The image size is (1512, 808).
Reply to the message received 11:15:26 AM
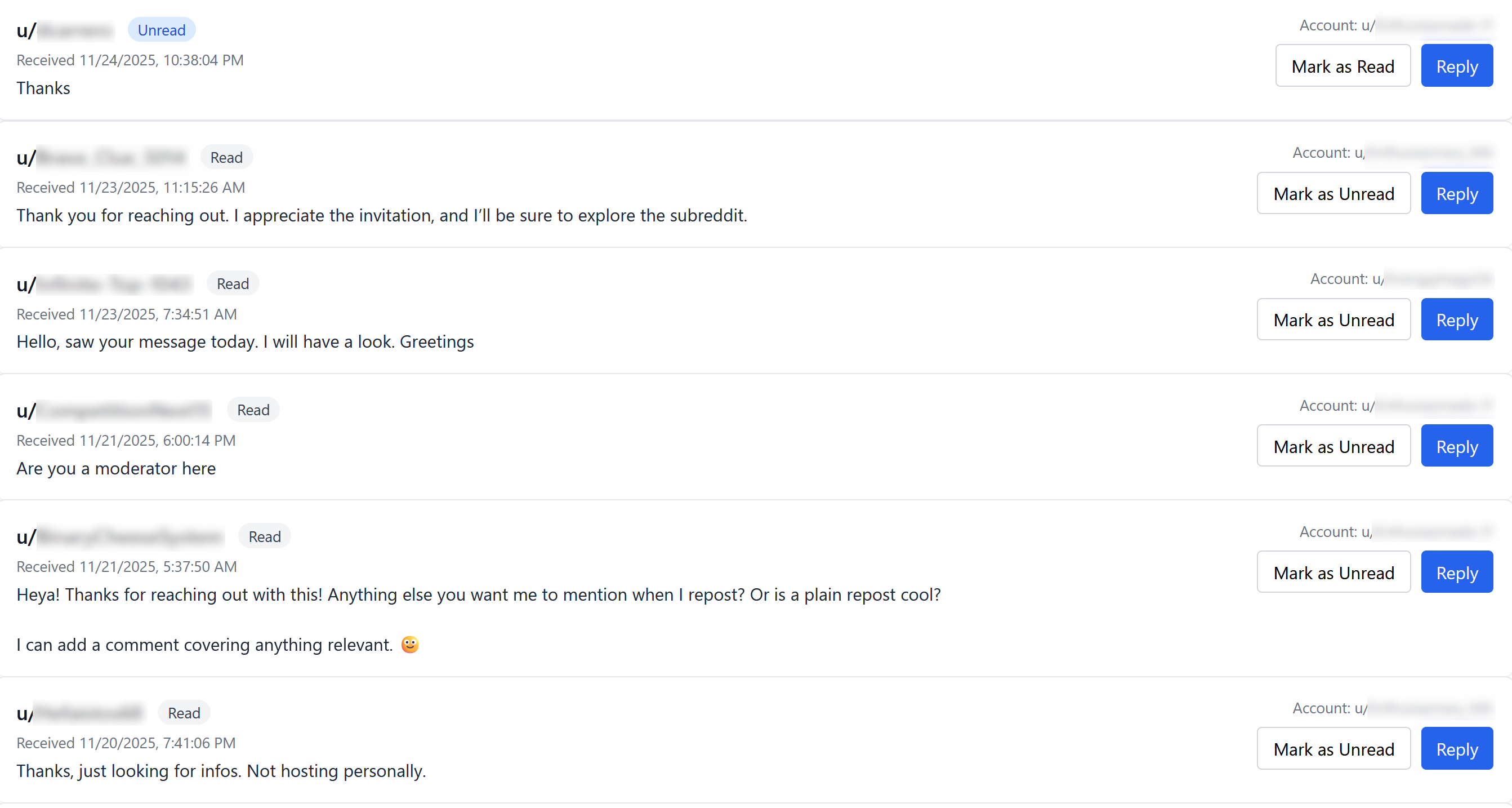pyautogui.click(x=1456, y=194)
